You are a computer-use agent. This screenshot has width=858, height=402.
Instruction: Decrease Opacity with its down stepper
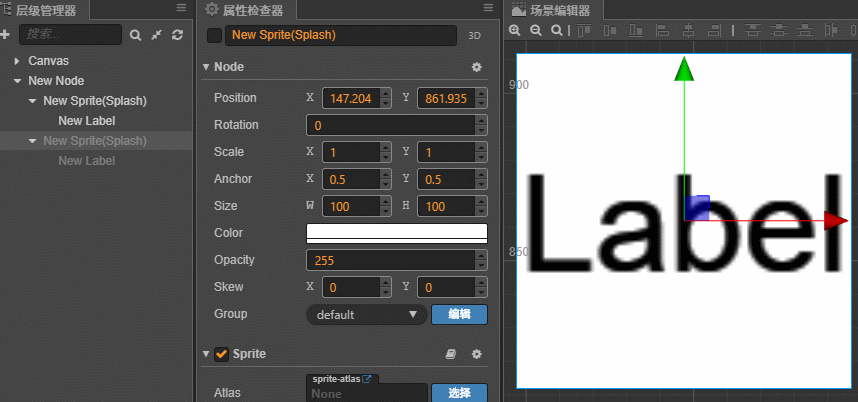pos(482,265)
